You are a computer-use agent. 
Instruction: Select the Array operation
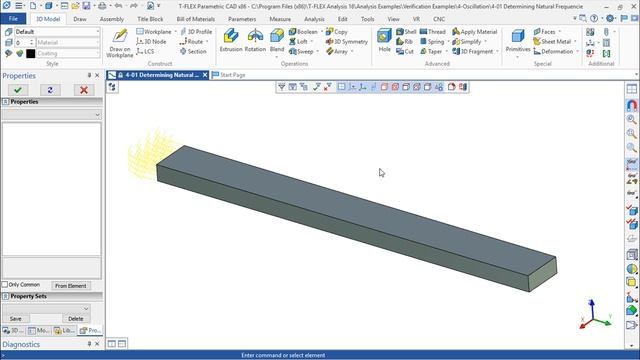tap(337, 51)
